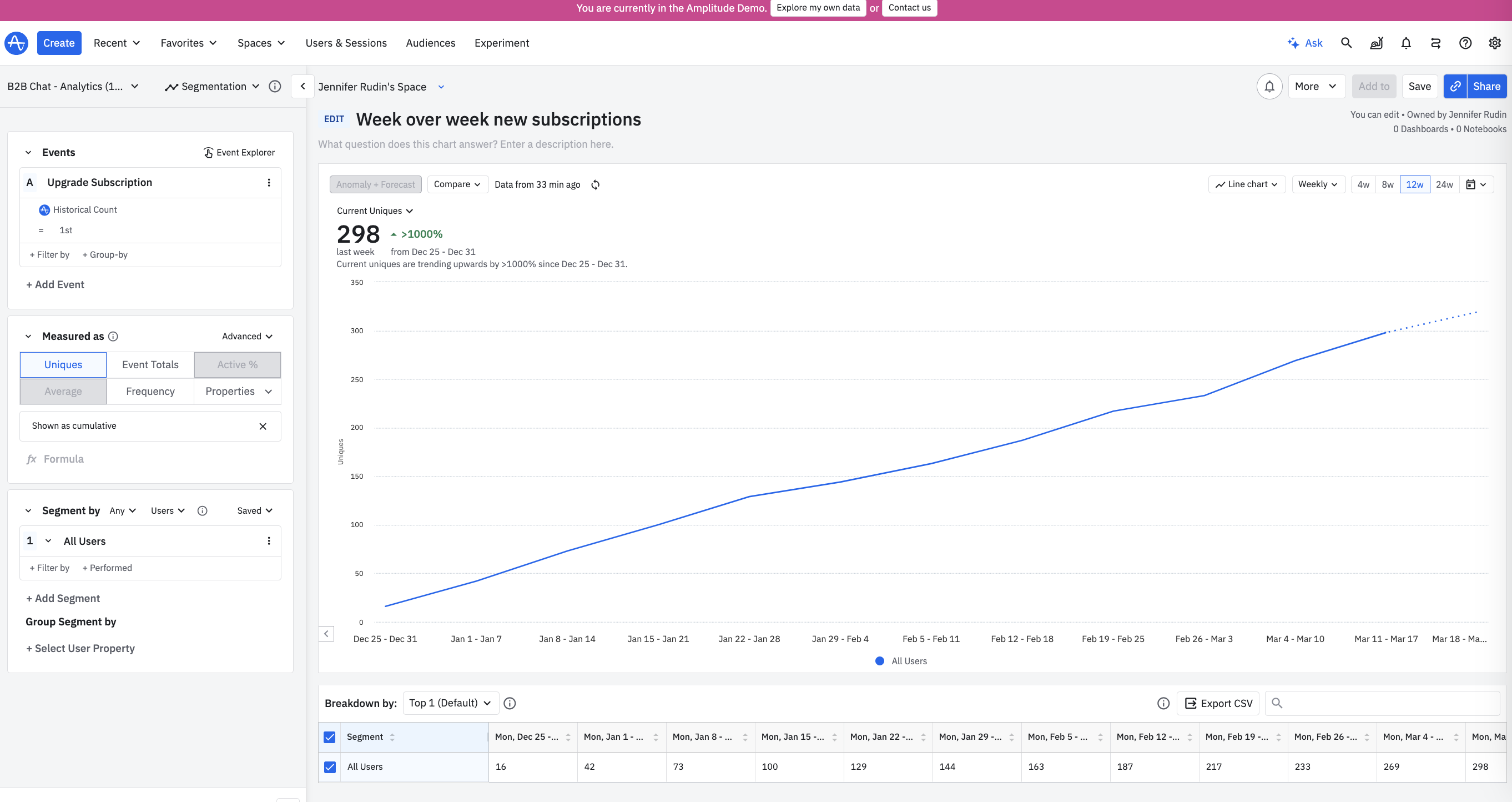1512x802 pixels.
Task: Open the Ask AI assistant
Action: tap(1305, 43)
